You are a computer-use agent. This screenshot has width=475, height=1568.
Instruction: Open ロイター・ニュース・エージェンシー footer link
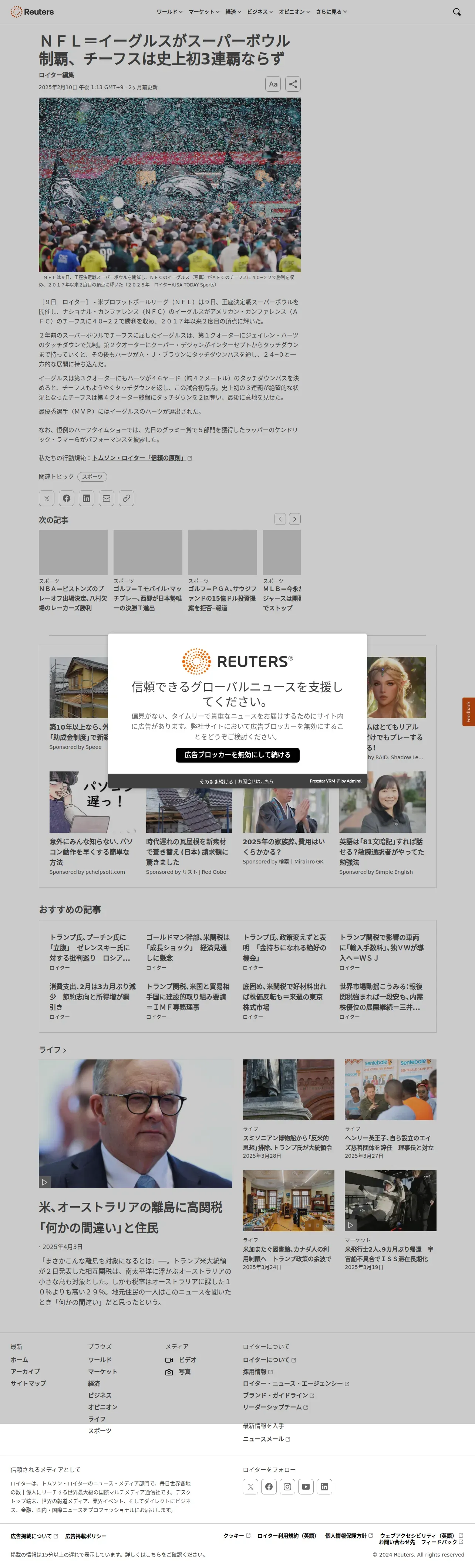pyautogui.click(x=296, y=1384)
